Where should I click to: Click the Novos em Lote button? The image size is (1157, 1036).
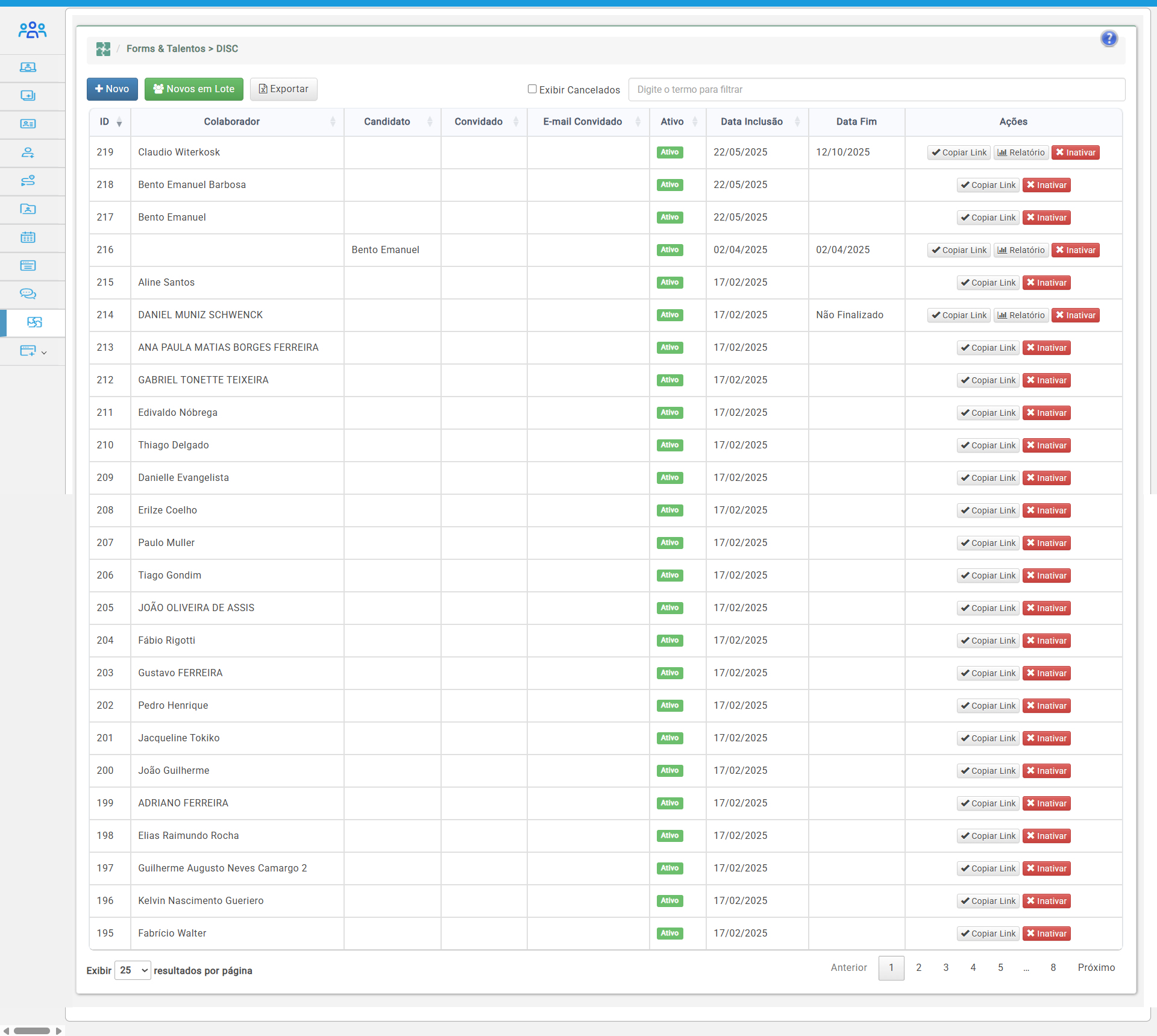(x=193, y=89)
